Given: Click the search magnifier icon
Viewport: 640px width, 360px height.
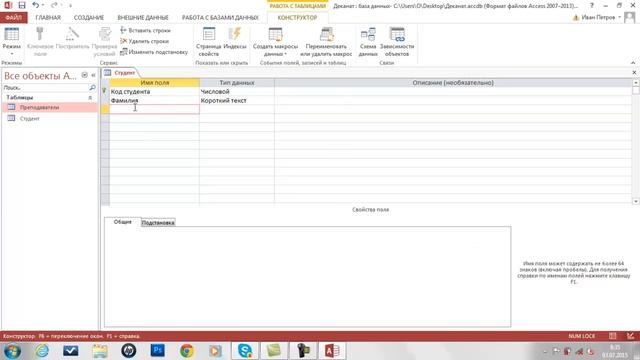Looking at the screenshot, I should click(x=92, y=87).
